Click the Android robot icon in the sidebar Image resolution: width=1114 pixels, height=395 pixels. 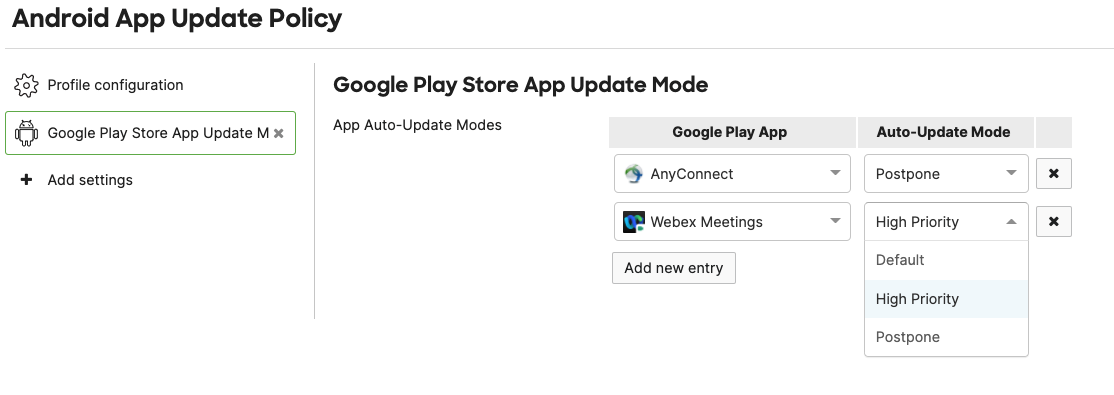pos(26,133)
